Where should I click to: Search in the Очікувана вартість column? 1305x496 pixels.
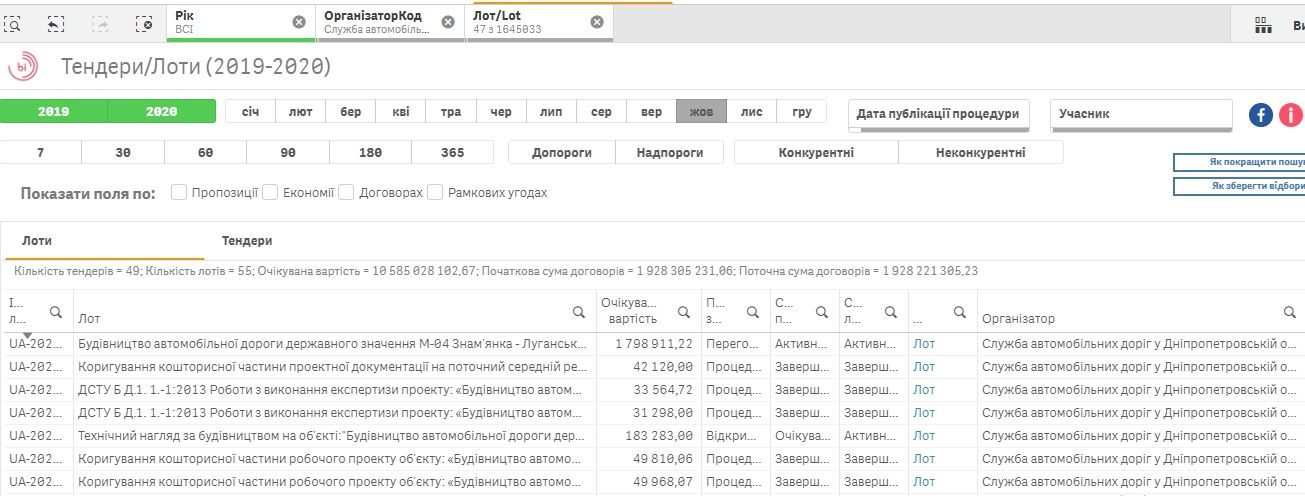coord(684,312)
